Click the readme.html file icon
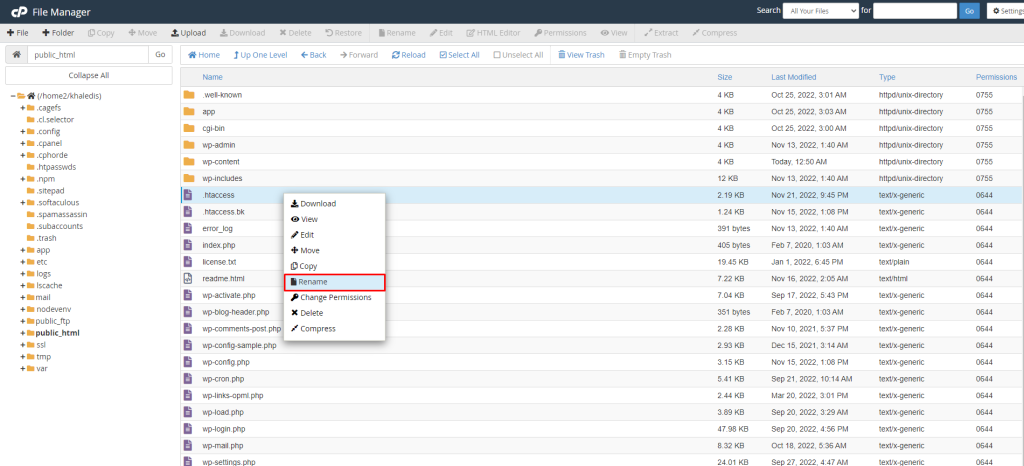 (x=188, y=279)
